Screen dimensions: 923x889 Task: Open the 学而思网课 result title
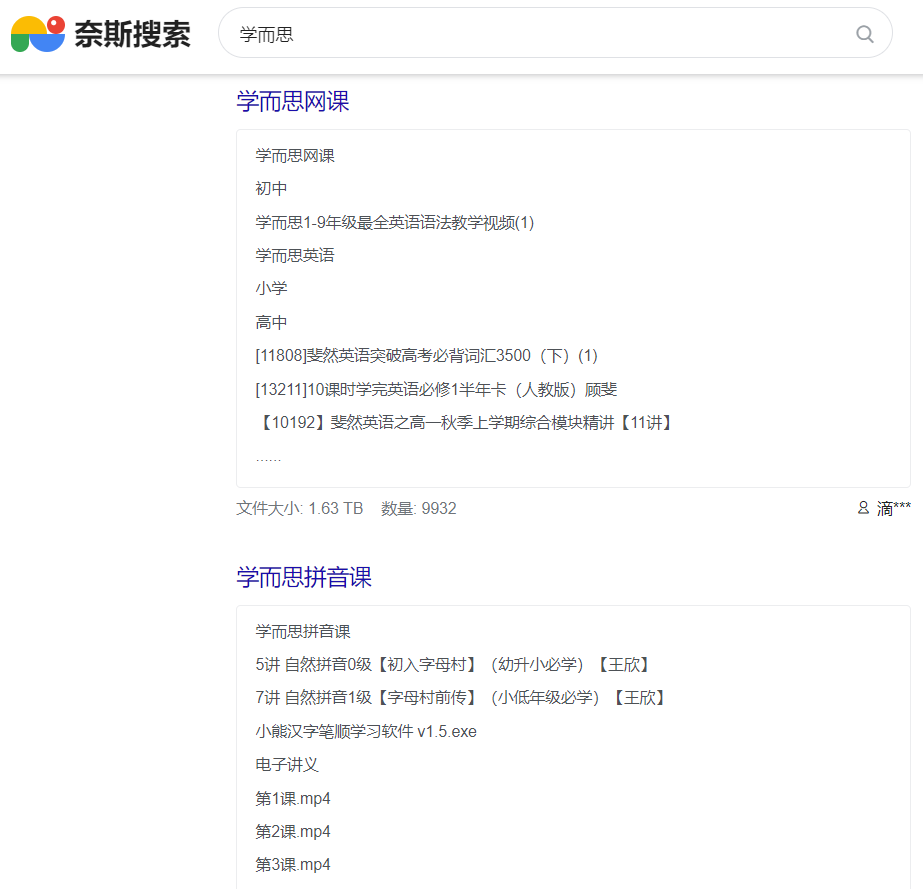[293, 101]
